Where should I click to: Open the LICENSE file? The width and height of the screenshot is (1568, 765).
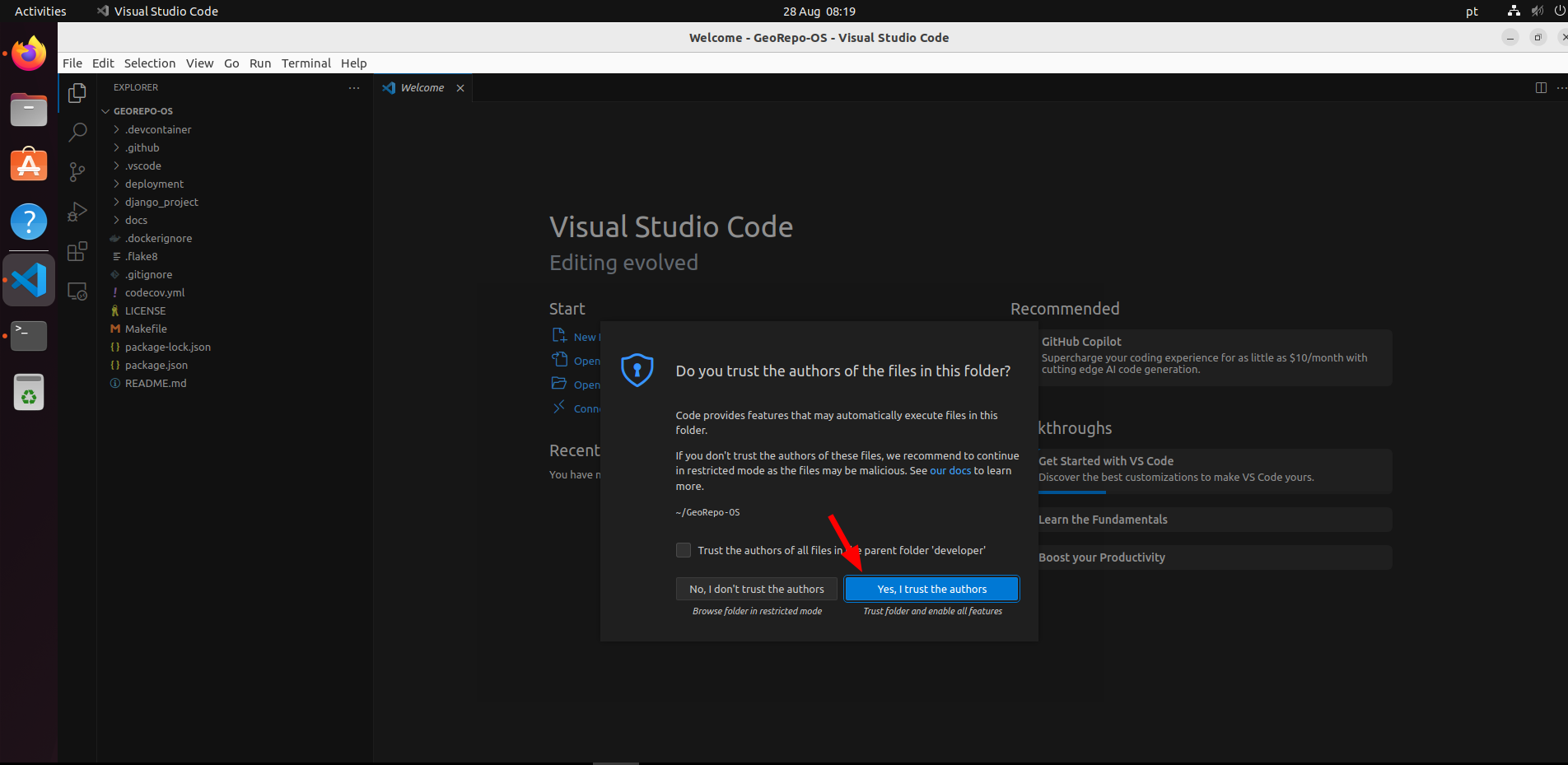(235, 310)
